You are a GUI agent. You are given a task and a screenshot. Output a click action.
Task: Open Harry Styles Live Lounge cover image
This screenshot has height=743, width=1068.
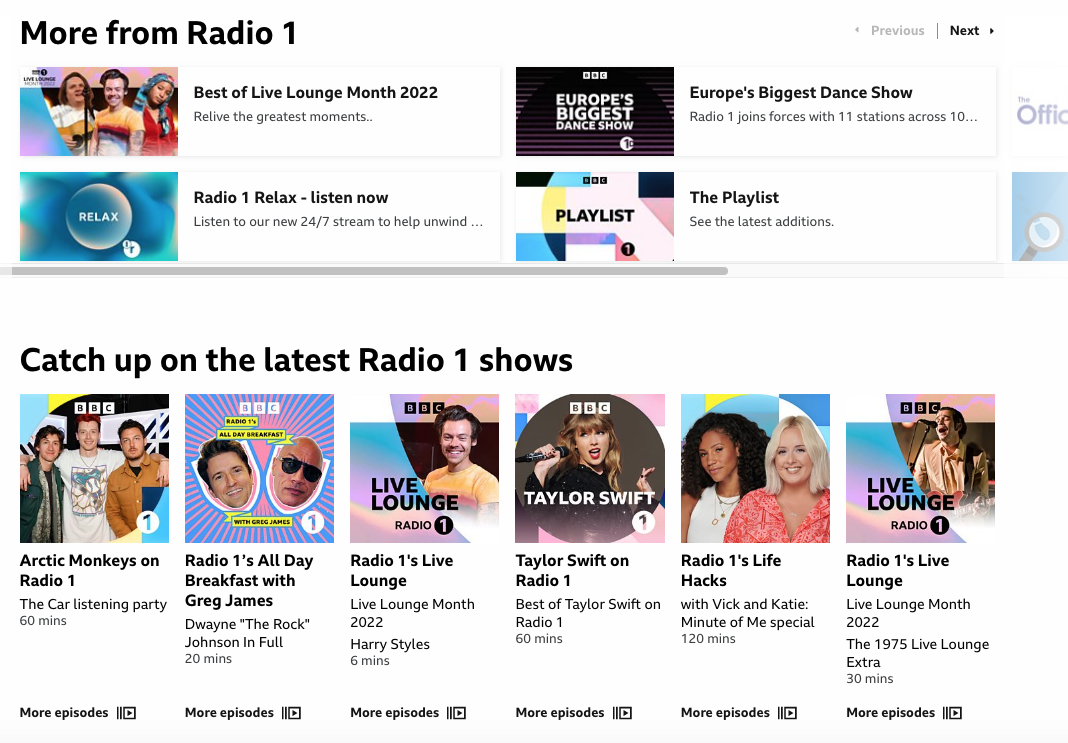click(424, 469)
